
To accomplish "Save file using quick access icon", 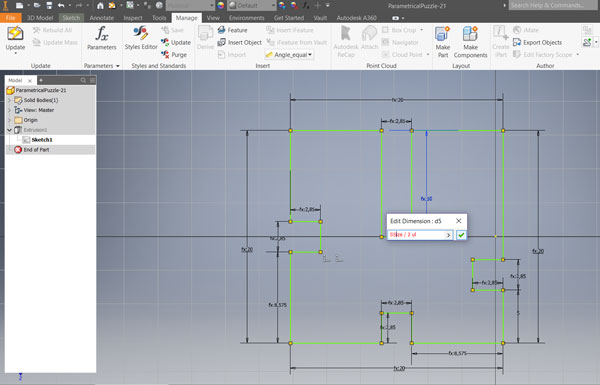I will [x=49, y=5].
